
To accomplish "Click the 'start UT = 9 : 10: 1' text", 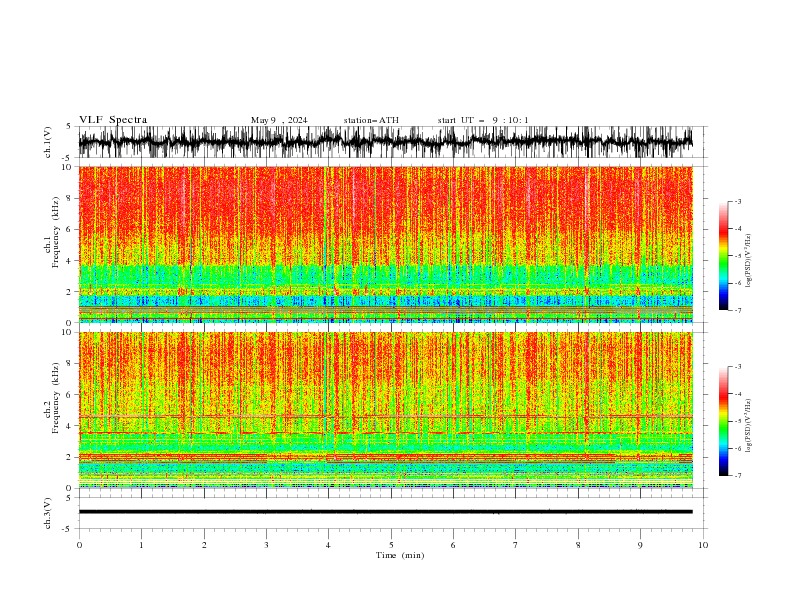I will [483, 120].
